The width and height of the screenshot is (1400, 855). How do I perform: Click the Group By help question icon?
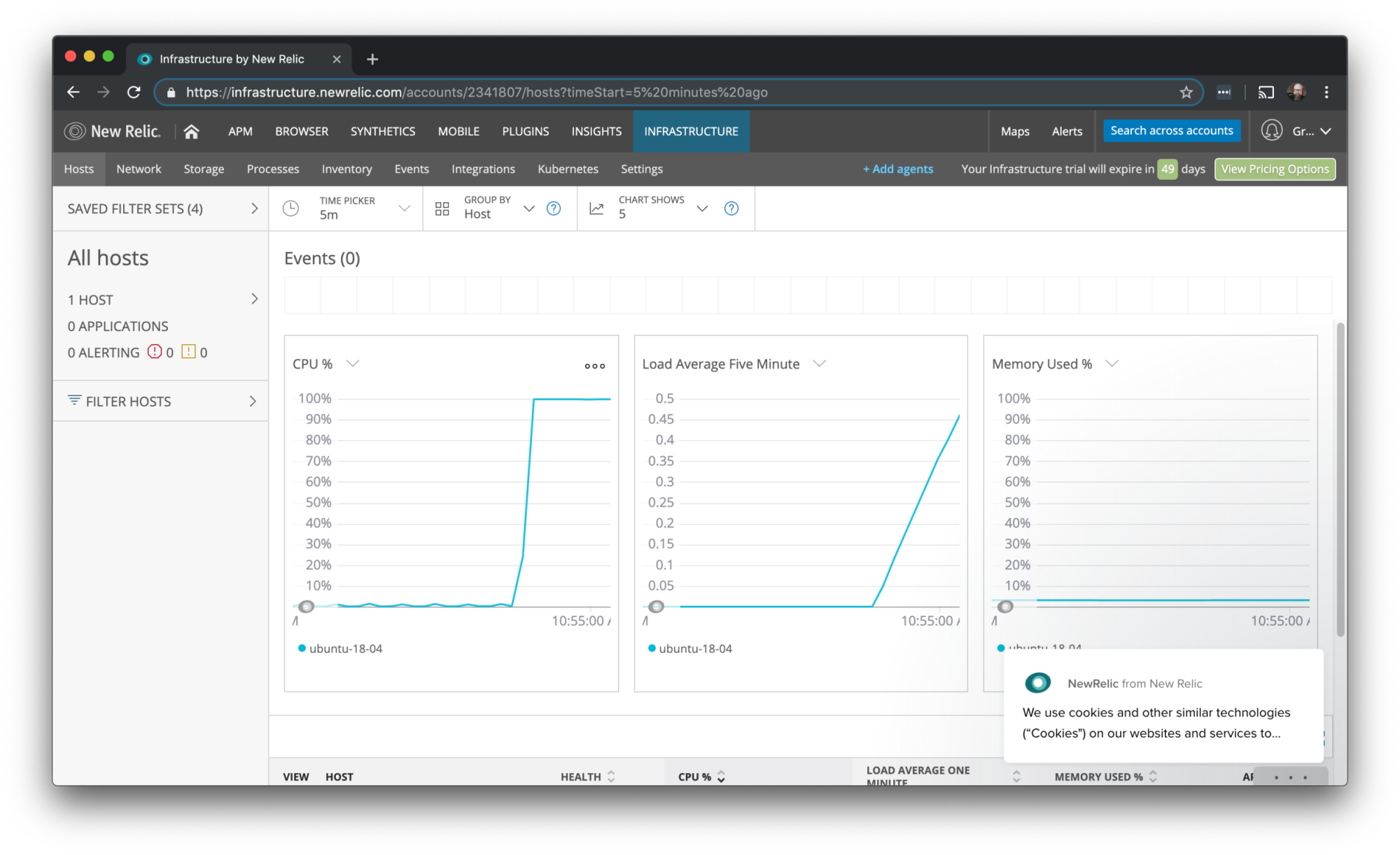554,209
